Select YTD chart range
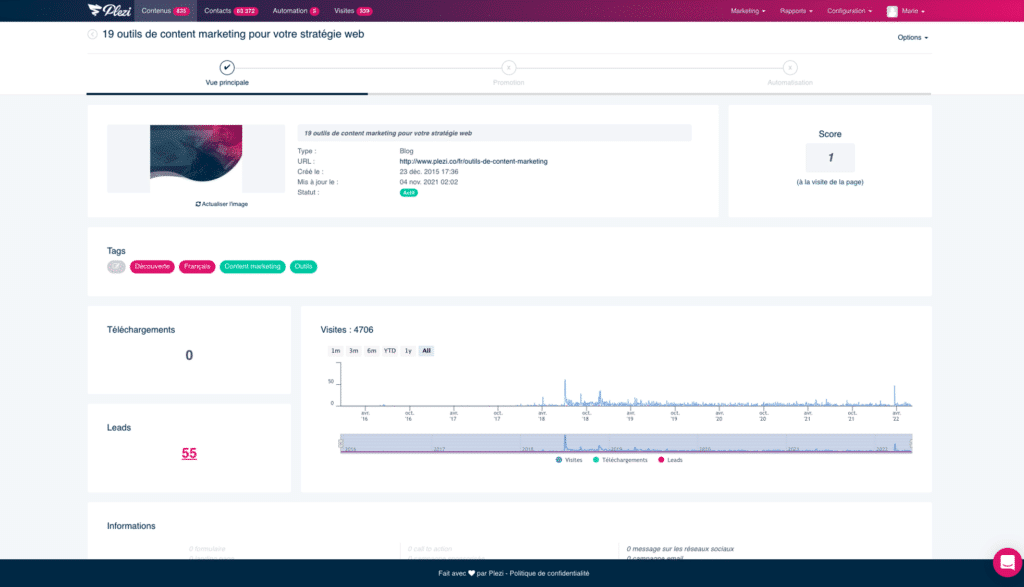This screenshot has height=587, width=1024. [x=390, y=351]
